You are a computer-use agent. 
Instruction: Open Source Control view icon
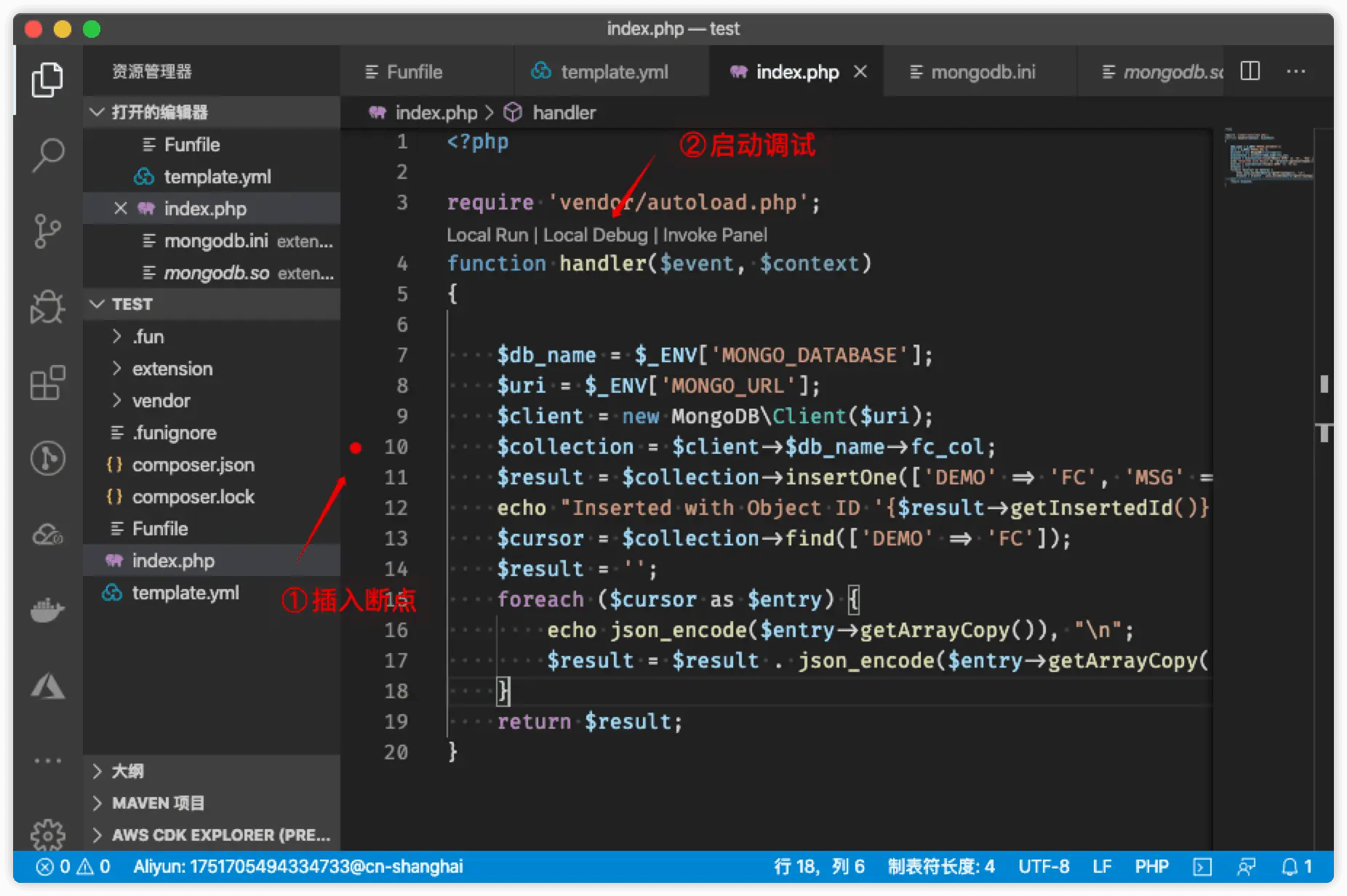48,231
